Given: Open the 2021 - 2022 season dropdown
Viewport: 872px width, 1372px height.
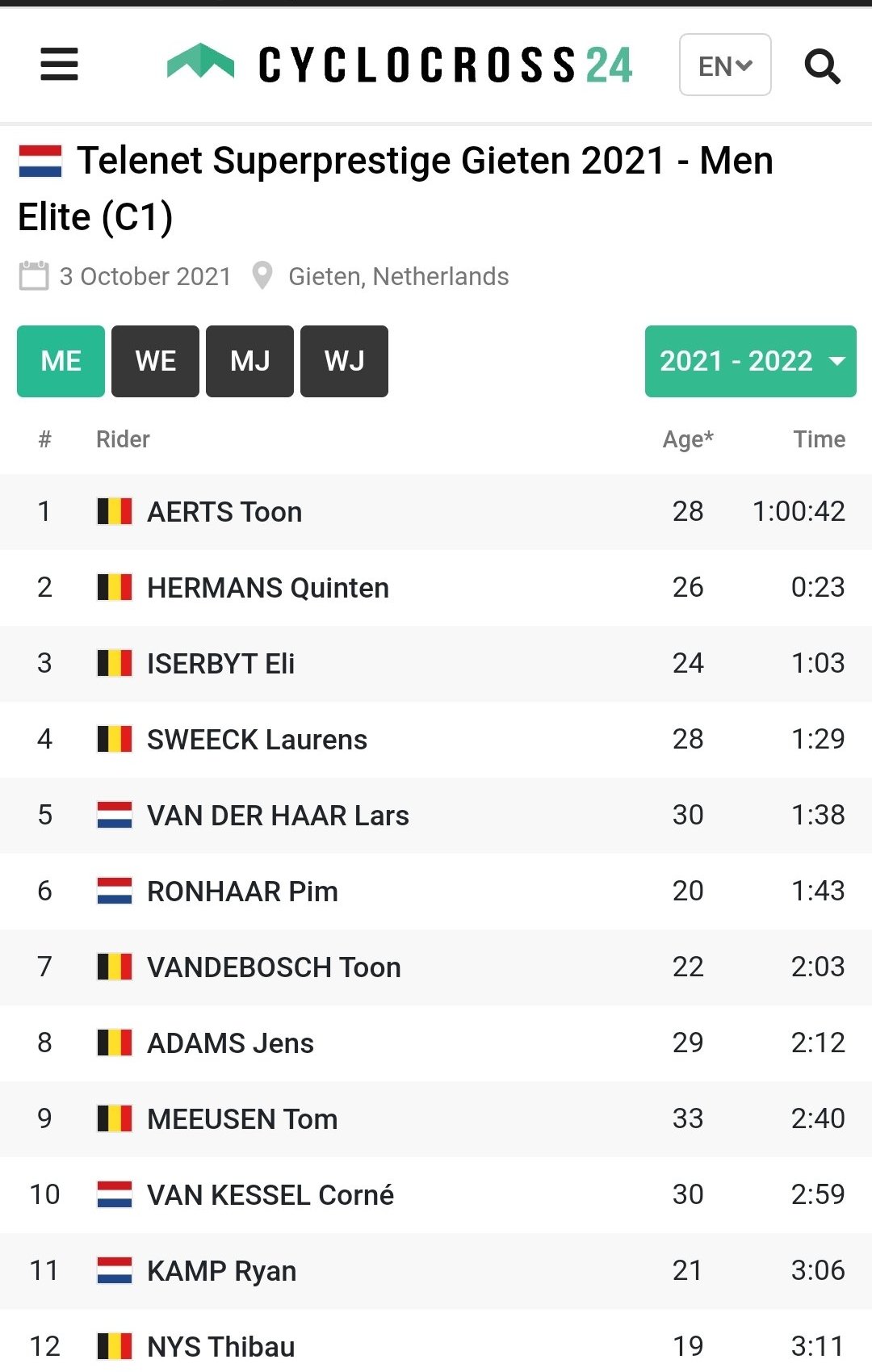Looking at the screenshot, I should 750,361.
